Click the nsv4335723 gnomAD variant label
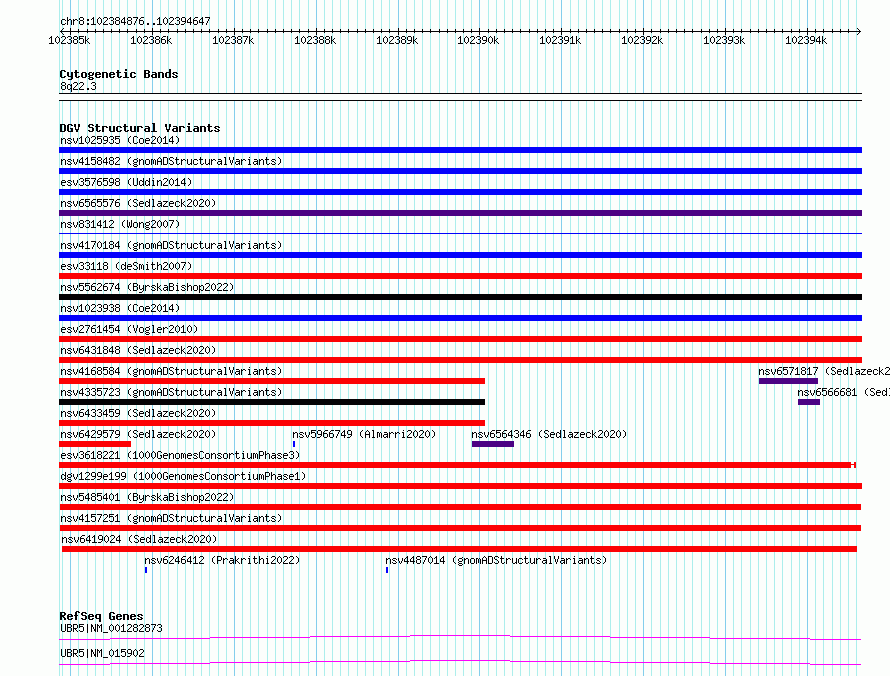 pos(171,392)
